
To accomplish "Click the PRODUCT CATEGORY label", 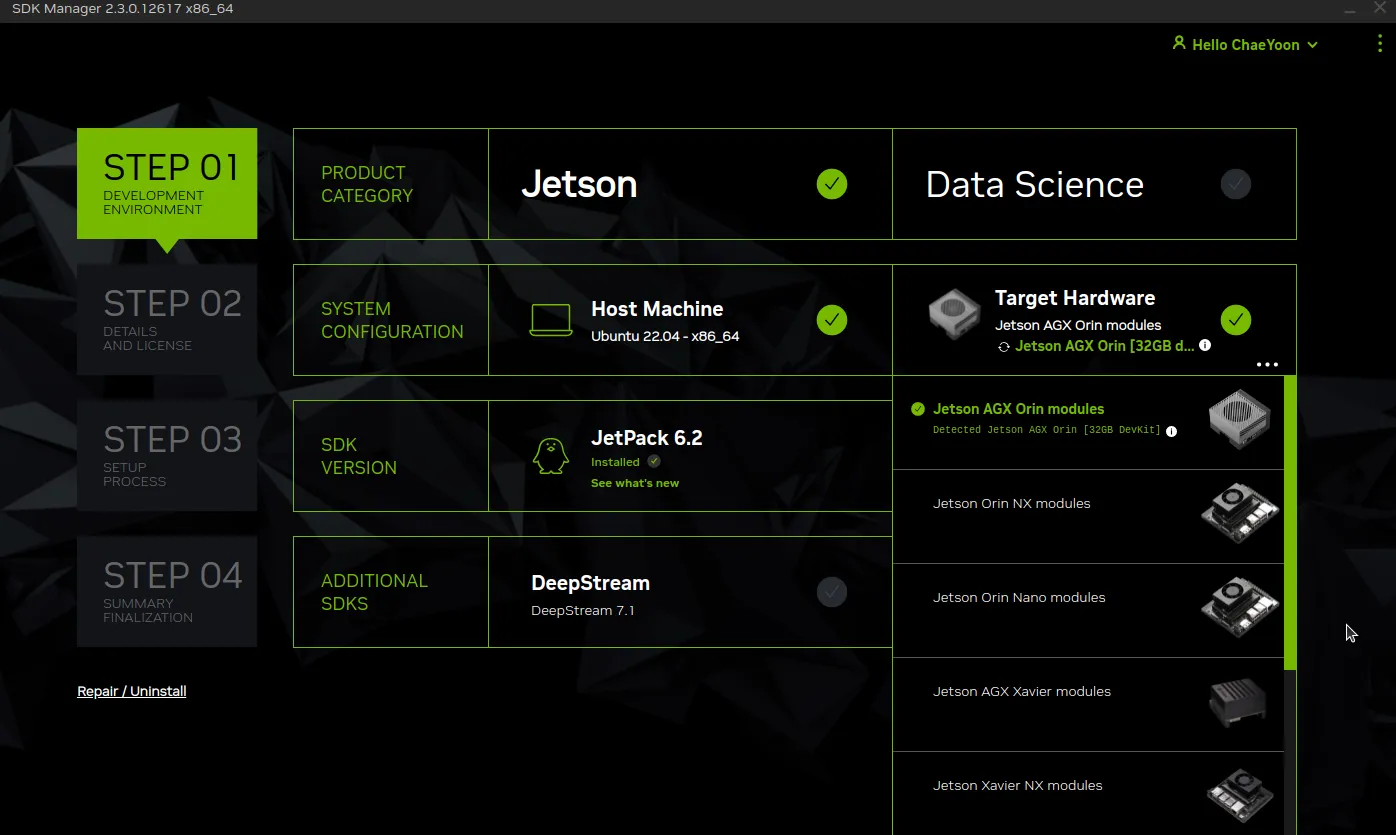I will point(367,184).
